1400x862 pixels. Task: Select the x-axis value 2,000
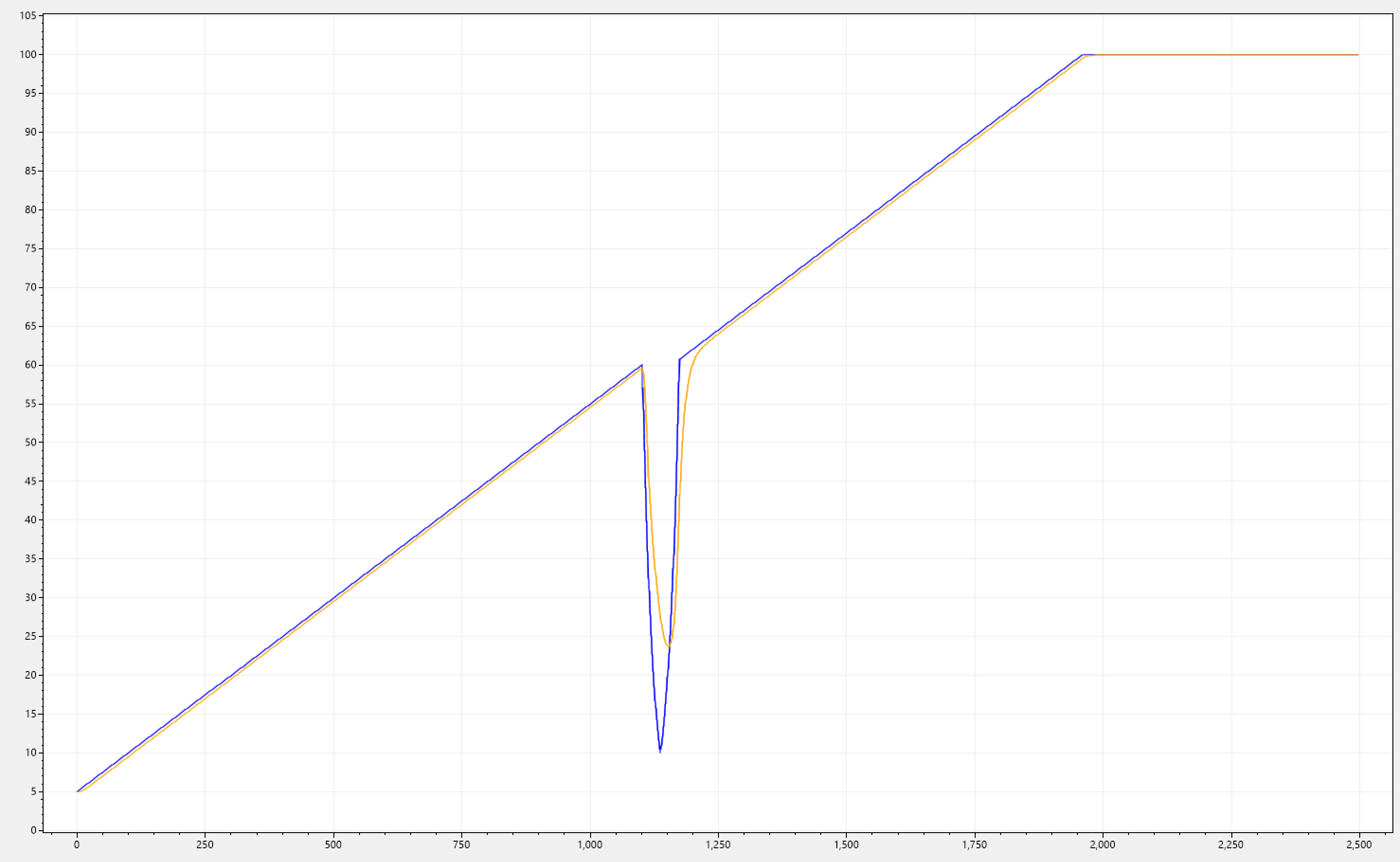pos(1103,844)
